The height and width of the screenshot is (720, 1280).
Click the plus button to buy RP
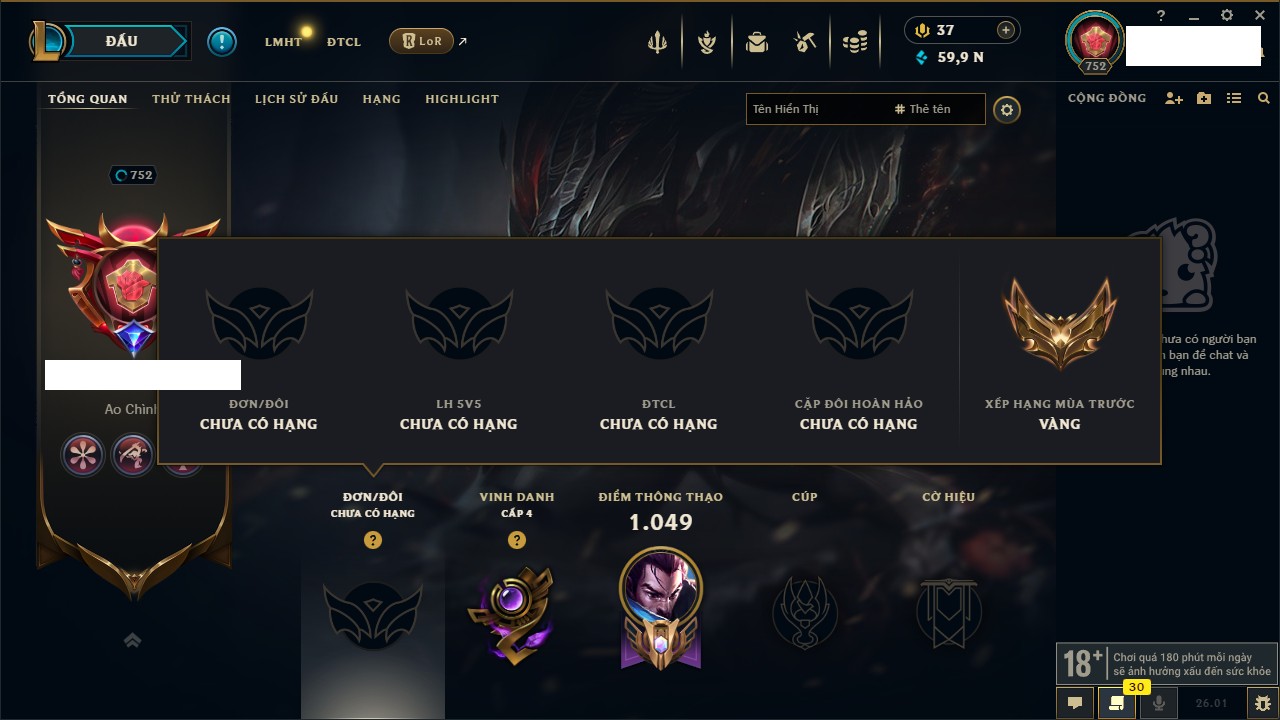(x=1006, y=30)
